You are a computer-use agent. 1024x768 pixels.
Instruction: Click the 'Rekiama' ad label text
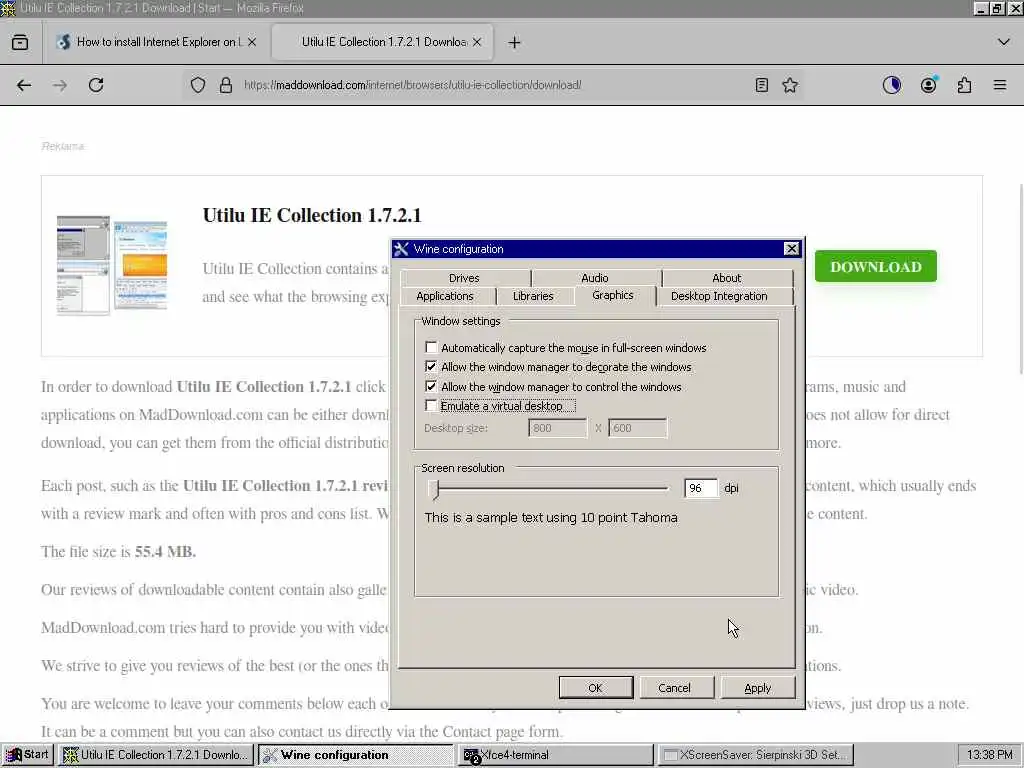pyautogui.click(x=63, y=146)
